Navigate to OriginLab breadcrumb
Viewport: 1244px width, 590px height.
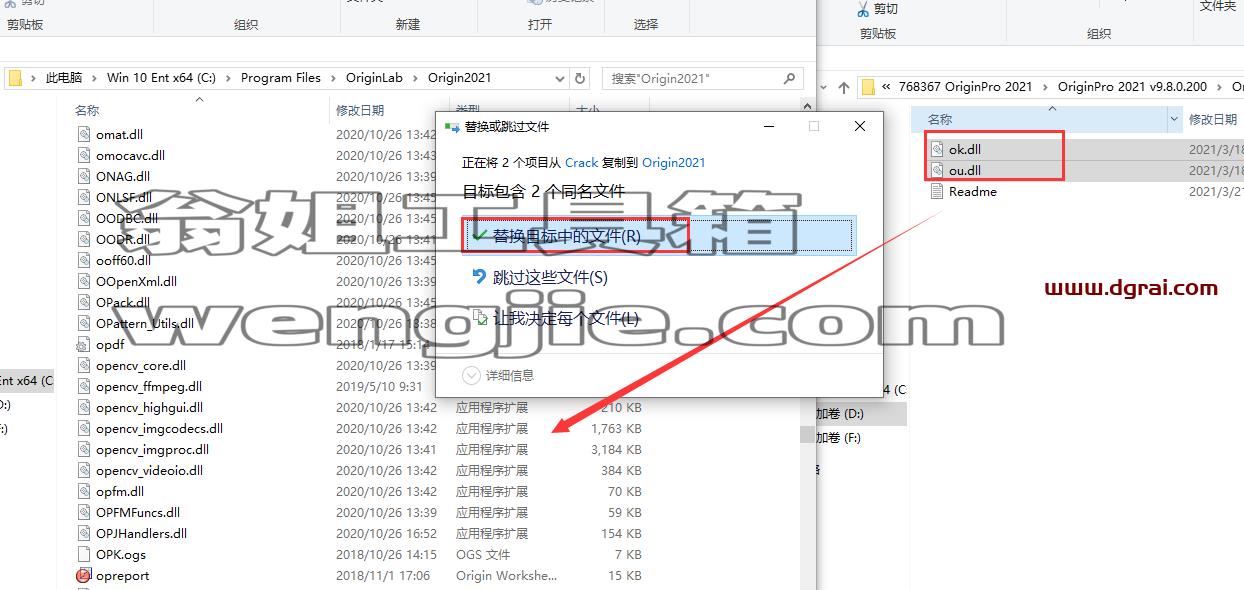375,77
